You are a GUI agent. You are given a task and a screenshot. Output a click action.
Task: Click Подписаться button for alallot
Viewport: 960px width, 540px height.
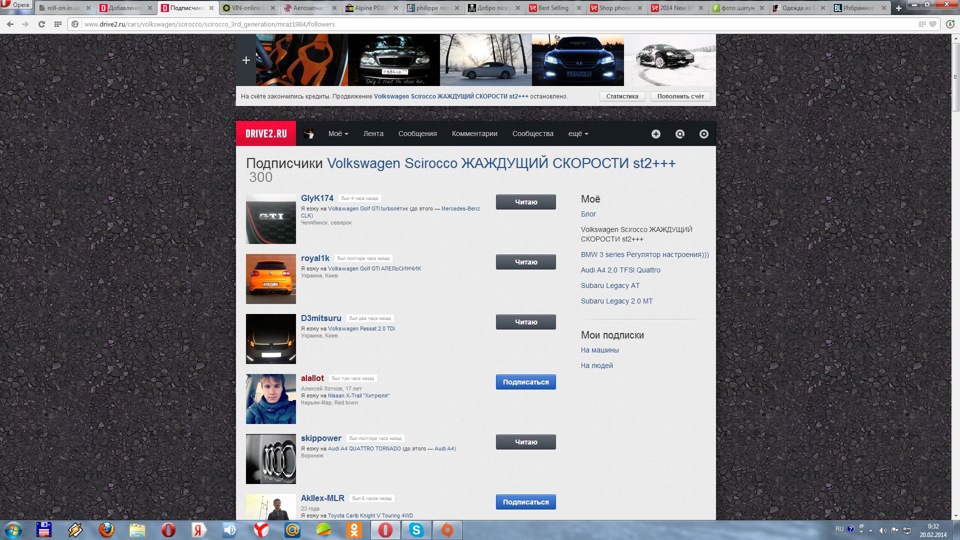tap(526, 381)
